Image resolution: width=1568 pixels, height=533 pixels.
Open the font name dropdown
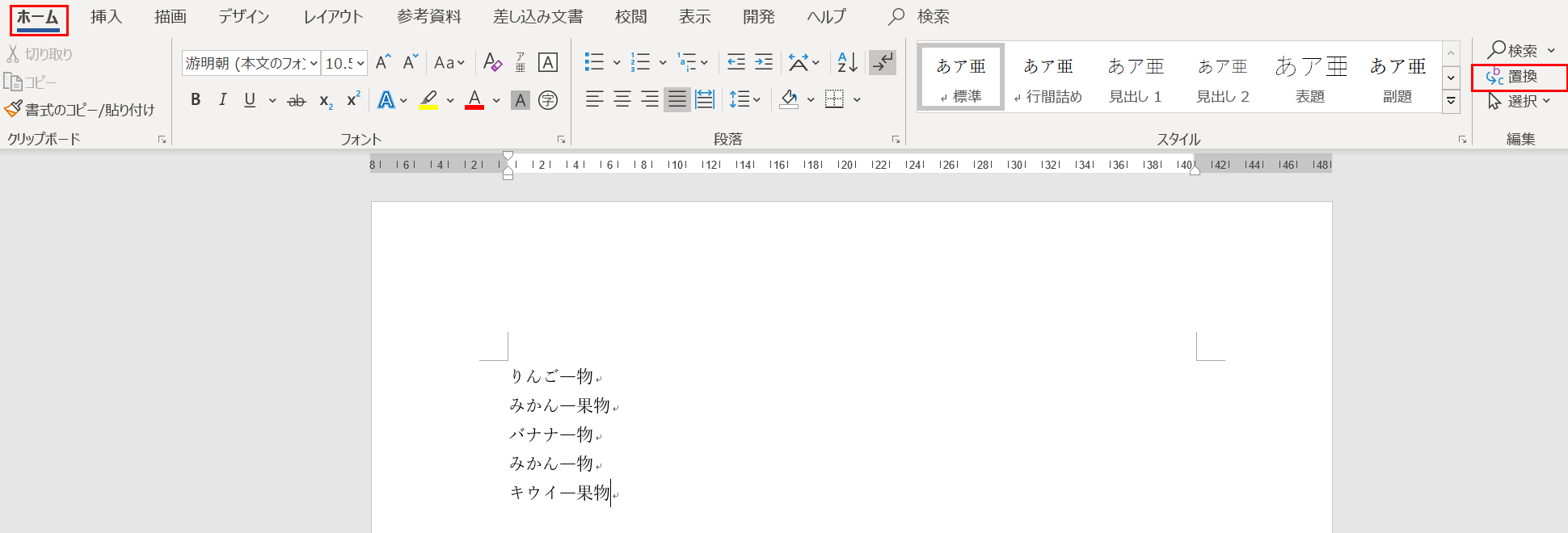[x=314, y=63]
